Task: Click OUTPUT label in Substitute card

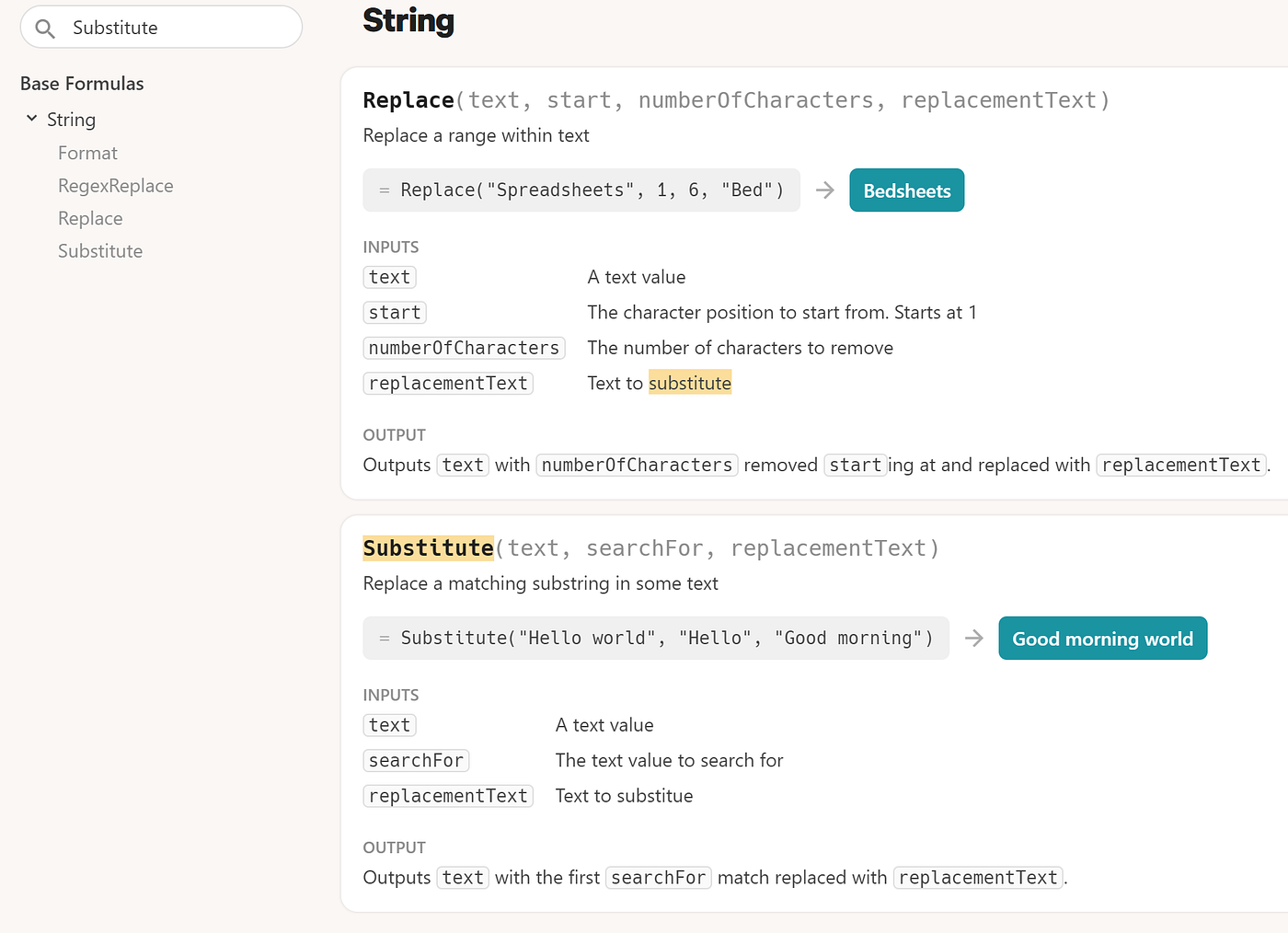Action: tap(394, 848)
